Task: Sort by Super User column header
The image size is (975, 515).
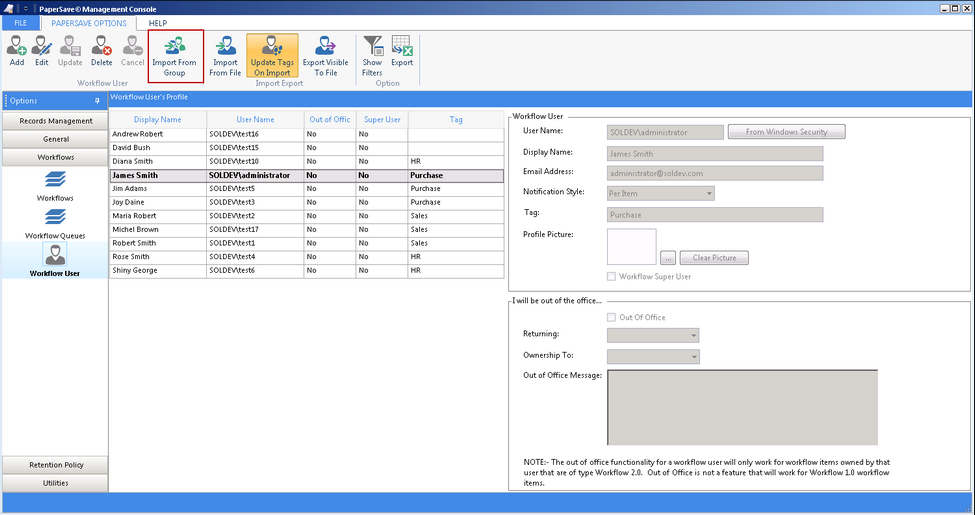Action: [382, 119]
